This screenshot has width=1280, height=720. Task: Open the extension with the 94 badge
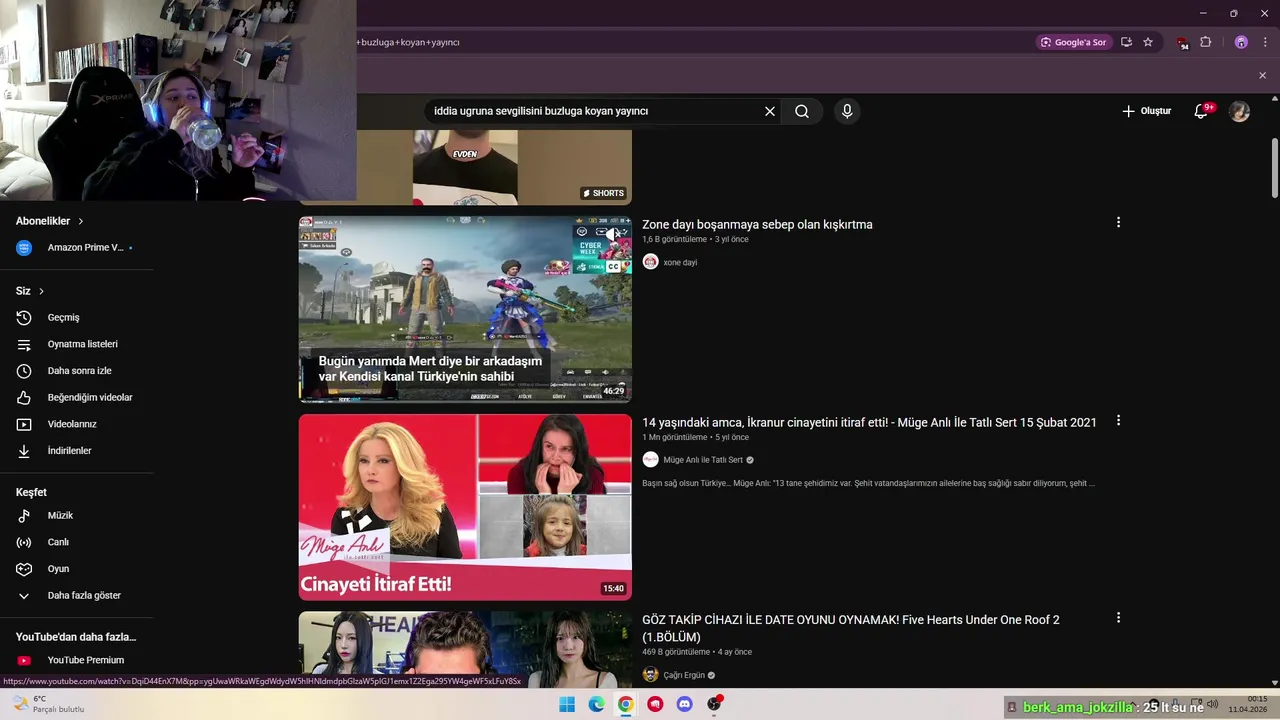pos(1182,43)
